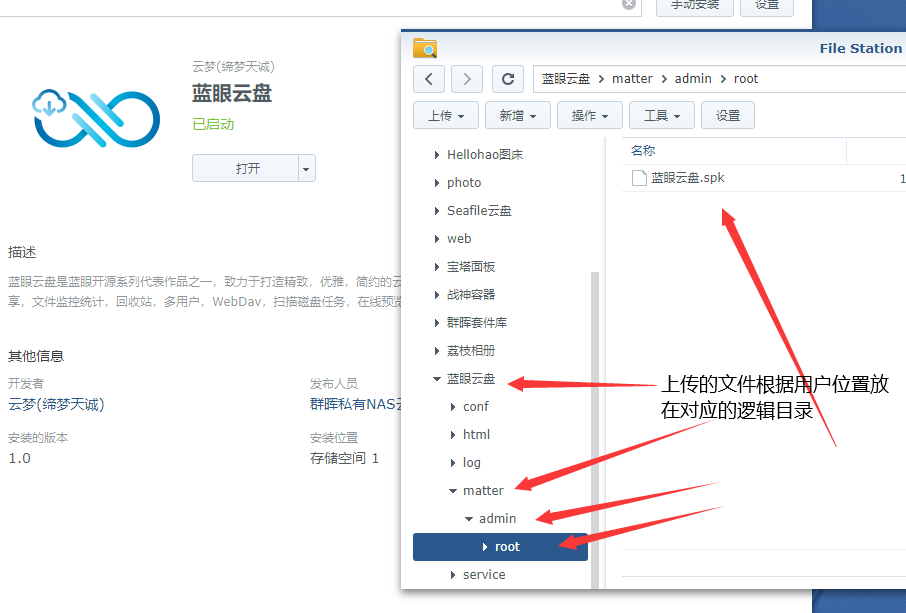Expand the photo folder in the tree

(439, 182)
